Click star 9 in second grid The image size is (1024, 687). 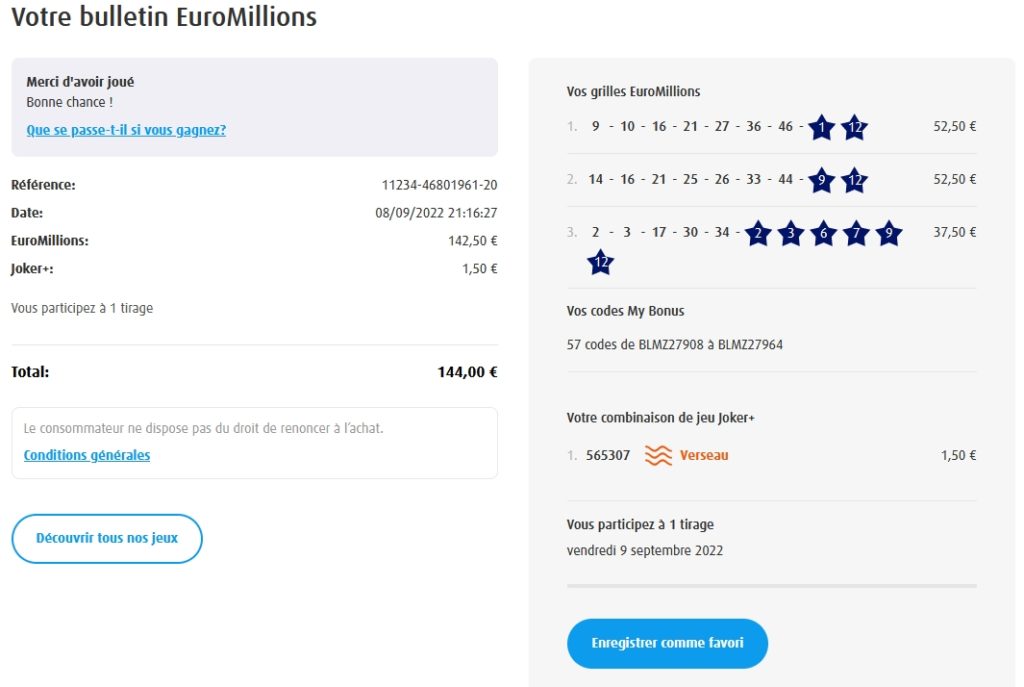[821, 181]
